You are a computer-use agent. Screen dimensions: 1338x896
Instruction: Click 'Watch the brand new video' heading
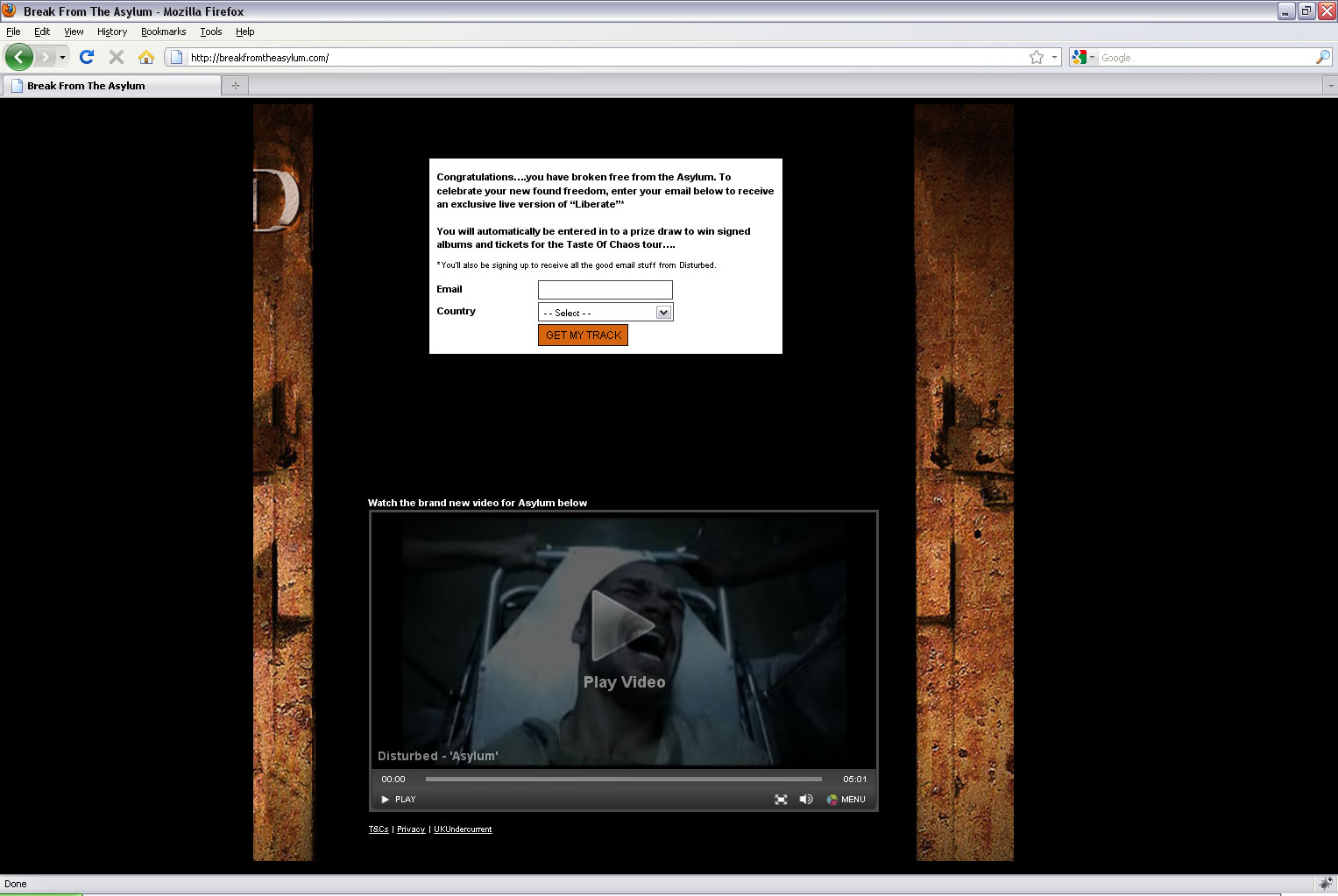coord(478,503)
